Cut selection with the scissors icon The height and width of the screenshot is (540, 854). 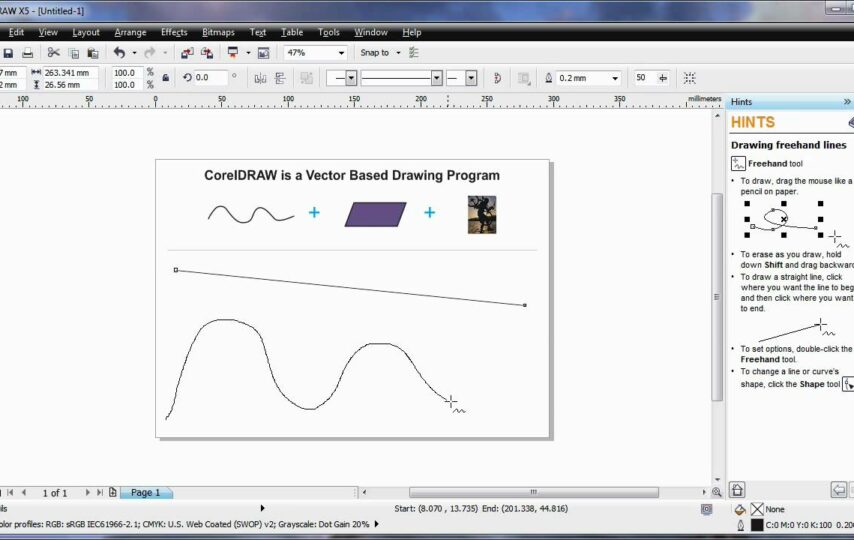click(x=53, y=52)
